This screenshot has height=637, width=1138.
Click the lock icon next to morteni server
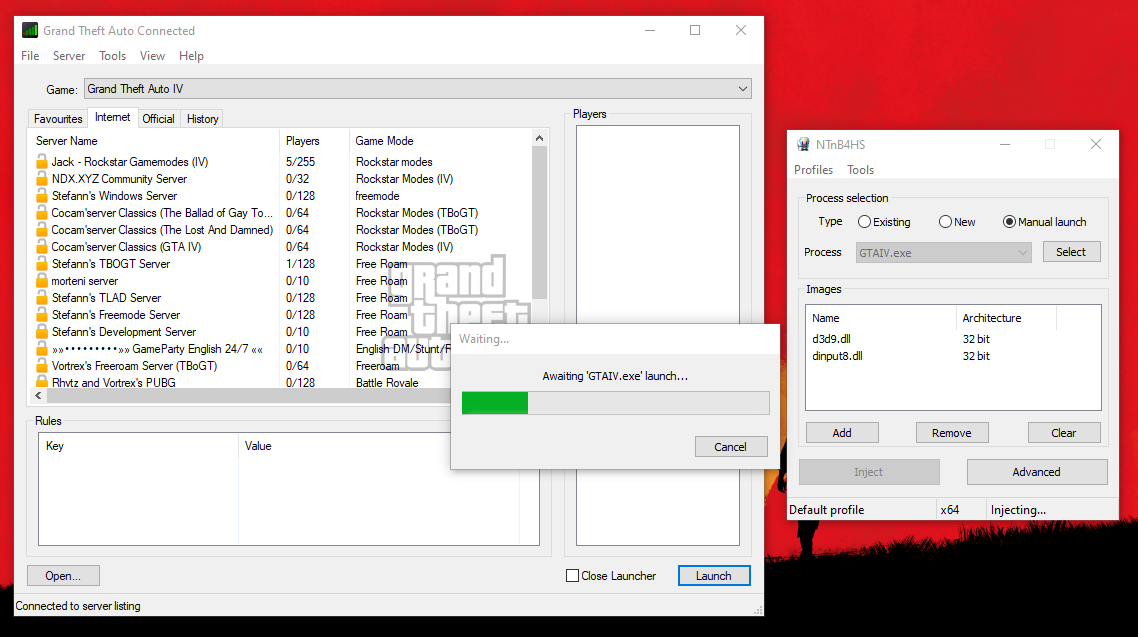(x=42, y=281)
